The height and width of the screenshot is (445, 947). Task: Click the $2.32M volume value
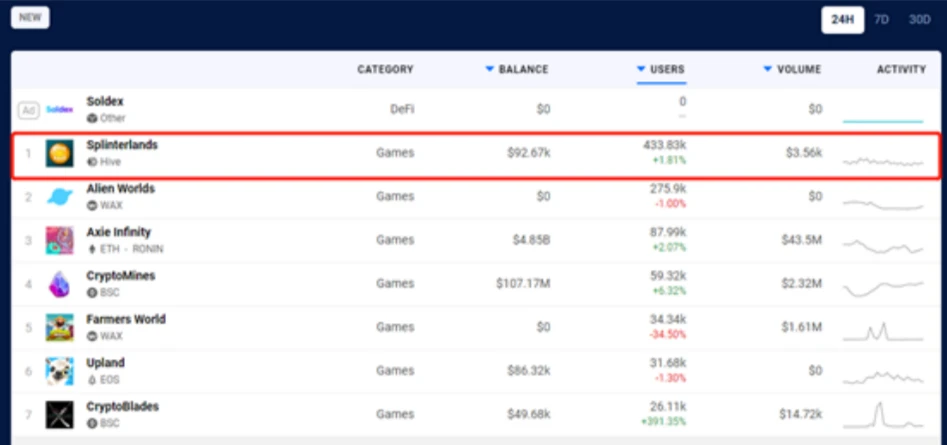click(x=801, y=283)
